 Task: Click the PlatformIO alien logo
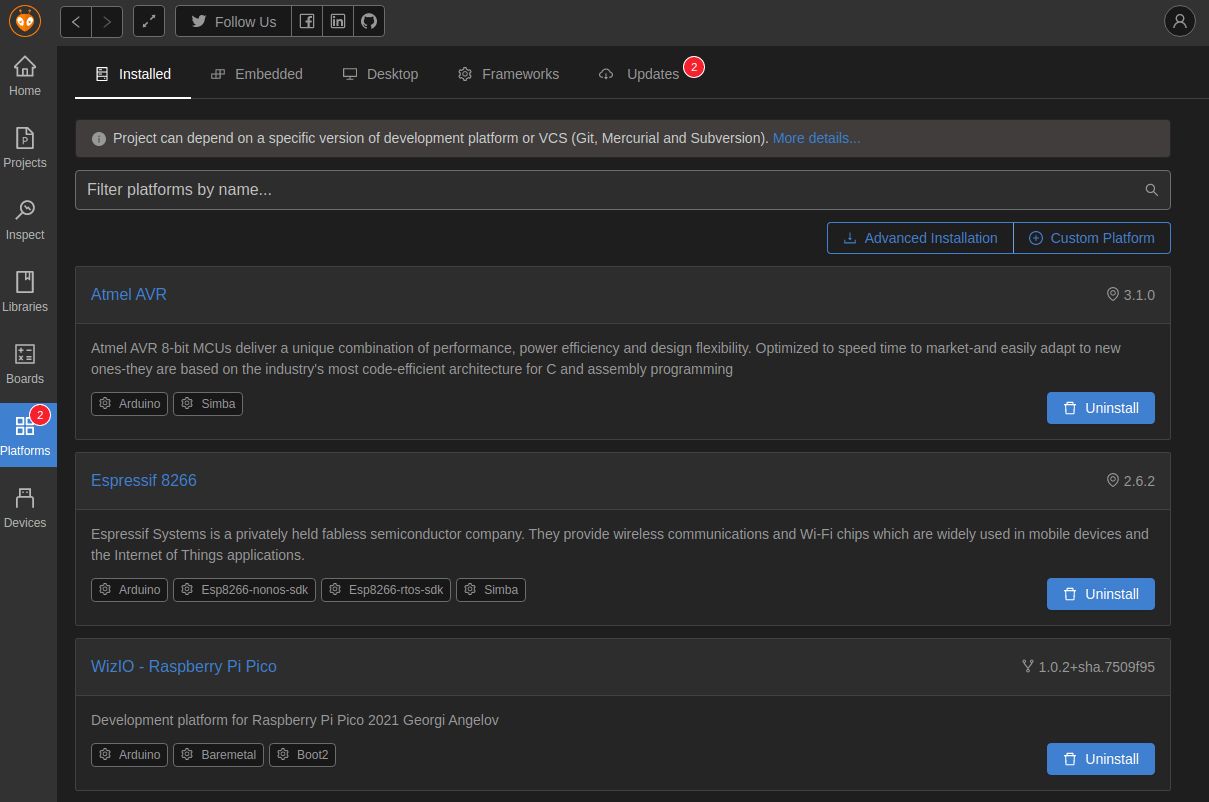pyautogui.click(x=25, y=21)
